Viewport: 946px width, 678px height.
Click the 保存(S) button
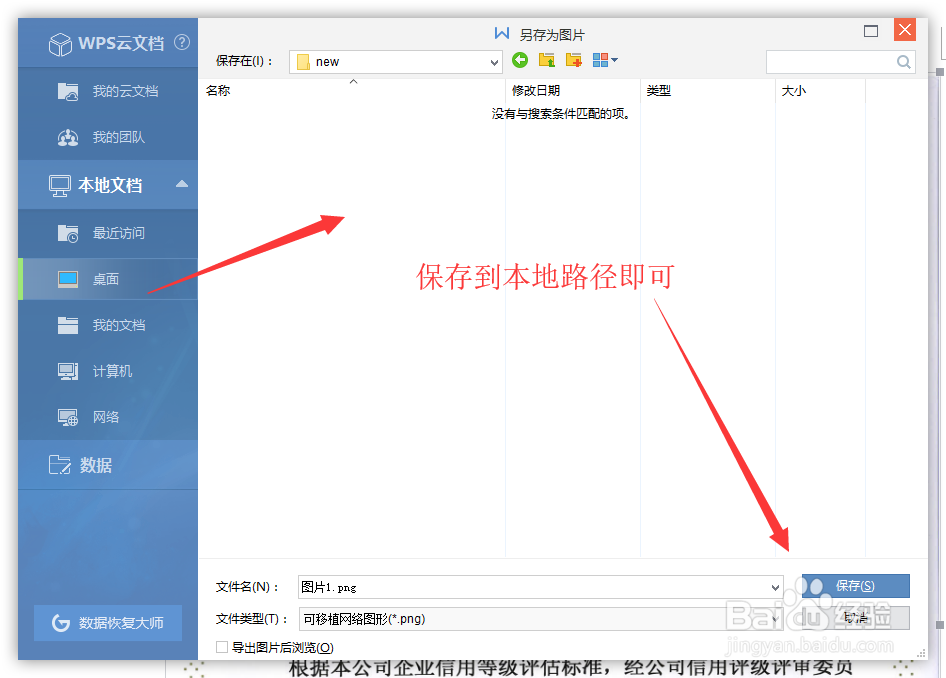(x=856, y=586)
